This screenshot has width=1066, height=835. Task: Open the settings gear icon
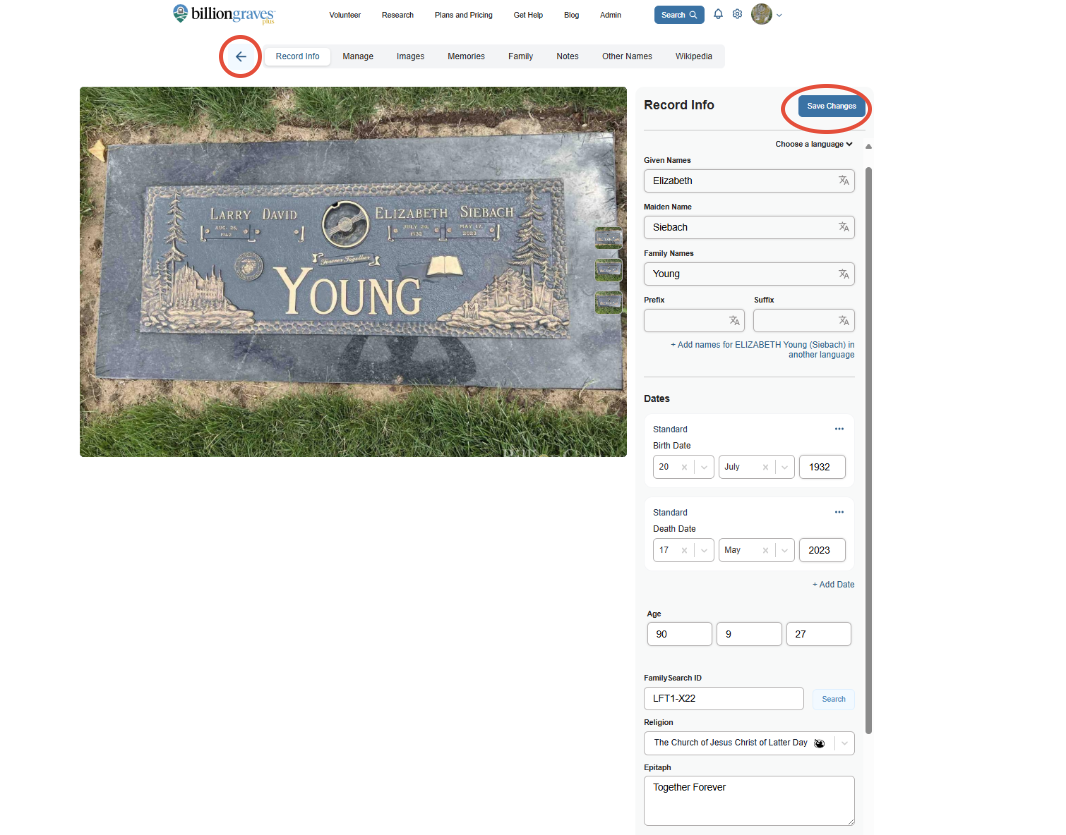coord(737,14)
